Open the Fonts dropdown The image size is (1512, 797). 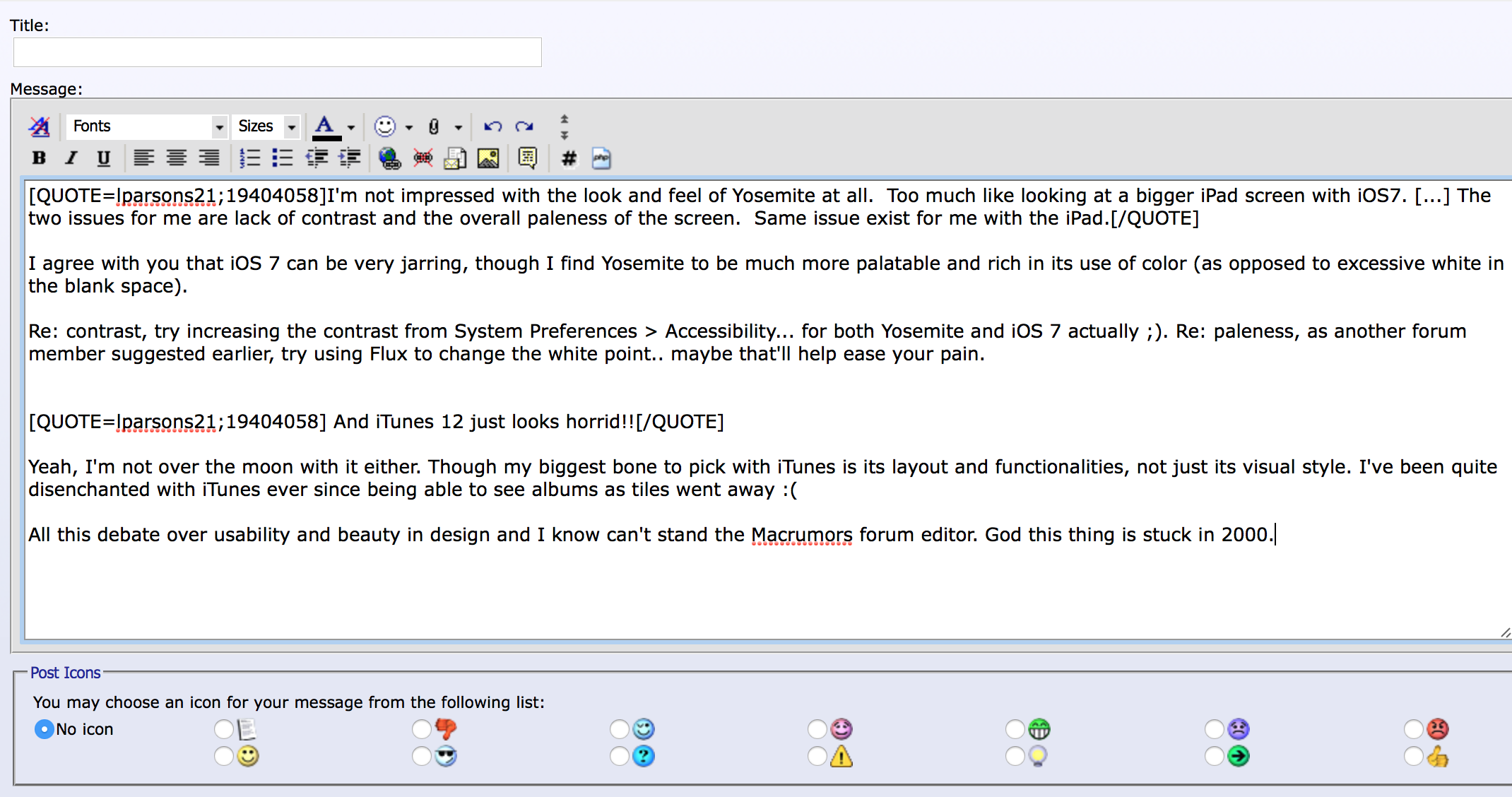pyautogui.click(x=147, y=126)
